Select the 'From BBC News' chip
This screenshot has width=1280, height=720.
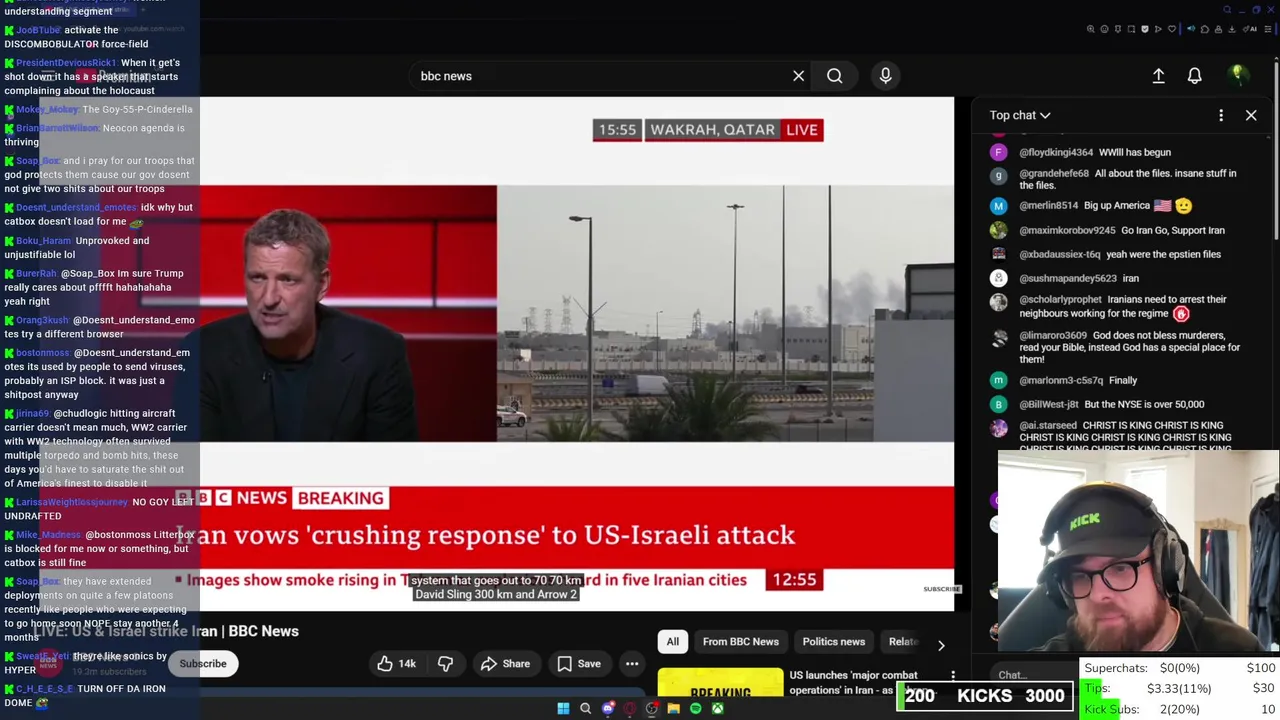(x=741, y=642)
